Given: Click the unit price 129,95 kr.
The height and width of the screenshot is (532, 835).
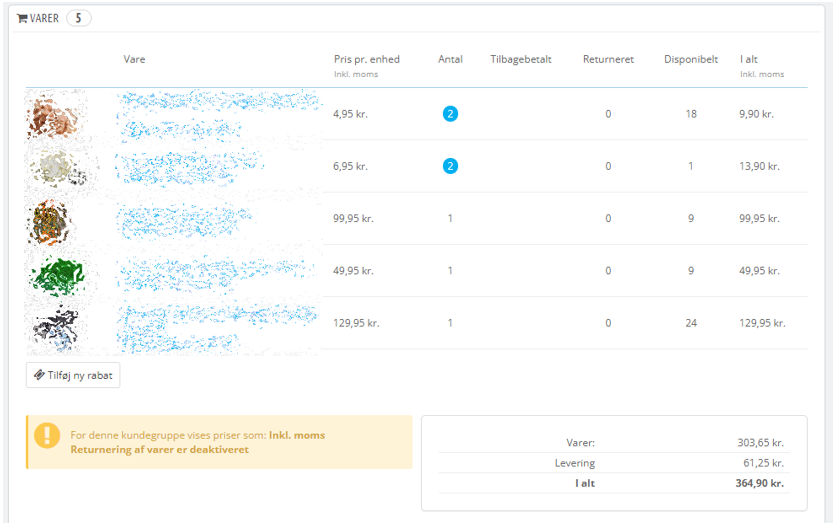Looking at the screenshot, I should click(356, 323).
